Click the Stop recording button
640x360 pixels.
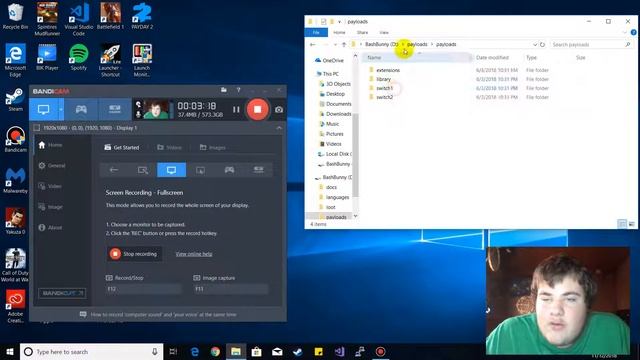point(134,254)
